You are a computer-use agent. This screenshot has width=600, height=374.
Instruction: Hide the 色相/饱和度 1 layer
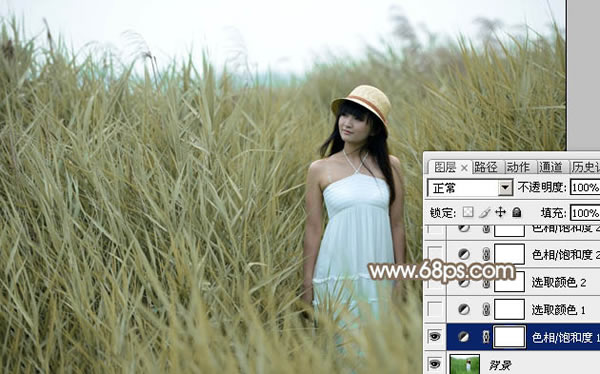tap(435, 337)
